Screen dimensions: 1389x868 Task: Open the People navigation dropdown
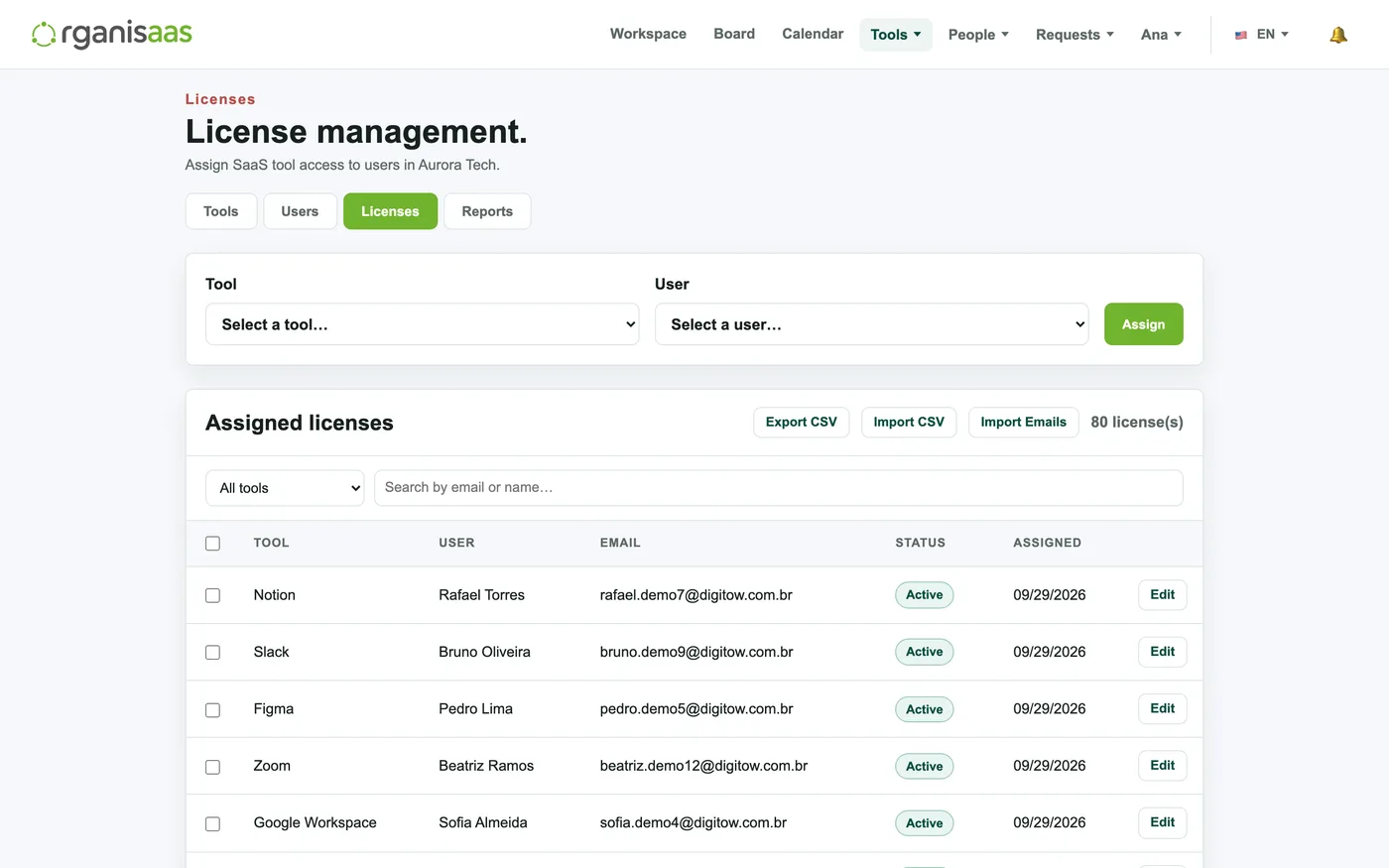[978, 35]
